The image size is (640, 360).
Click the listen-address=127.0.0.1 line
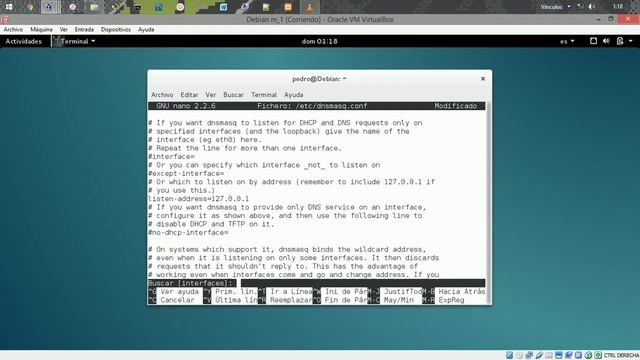click(x=198, y=199)
